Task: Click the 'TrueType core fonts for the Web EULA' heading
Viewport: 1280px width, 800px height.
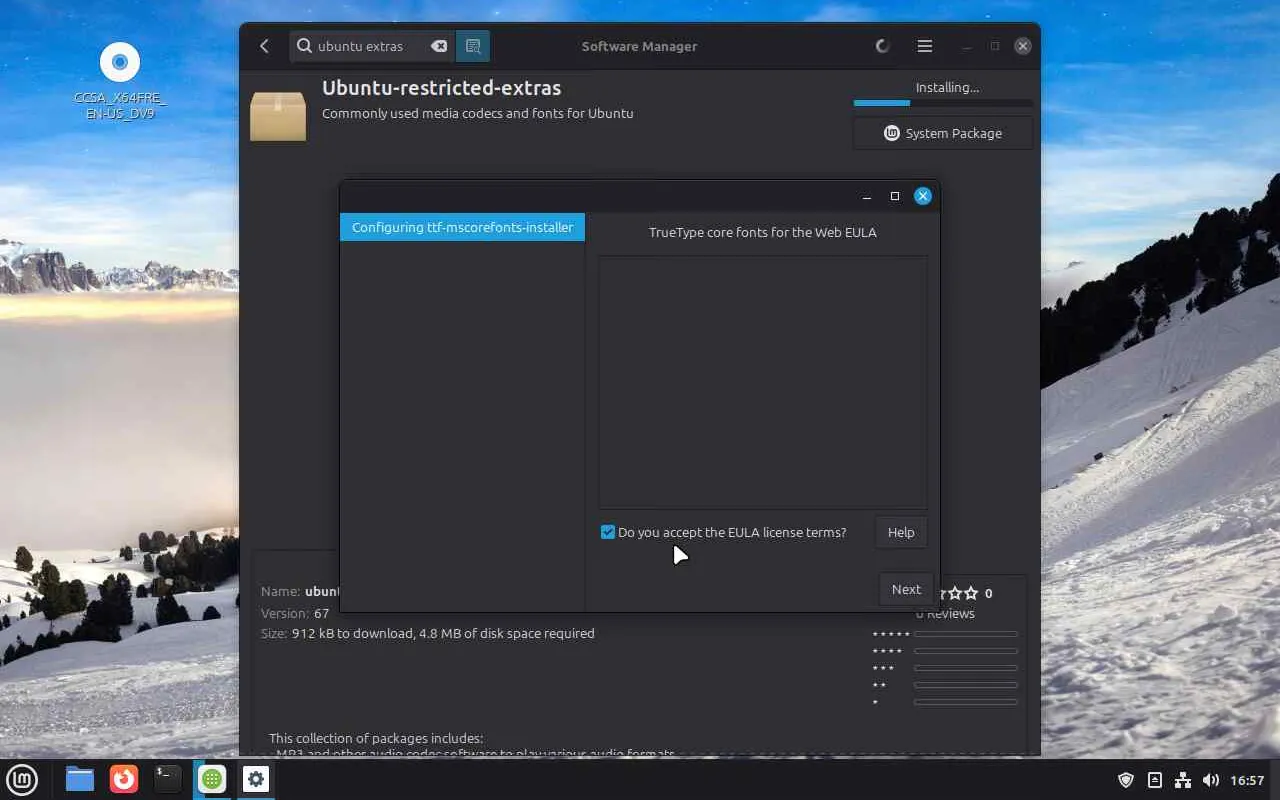Action: coord(763,232)
